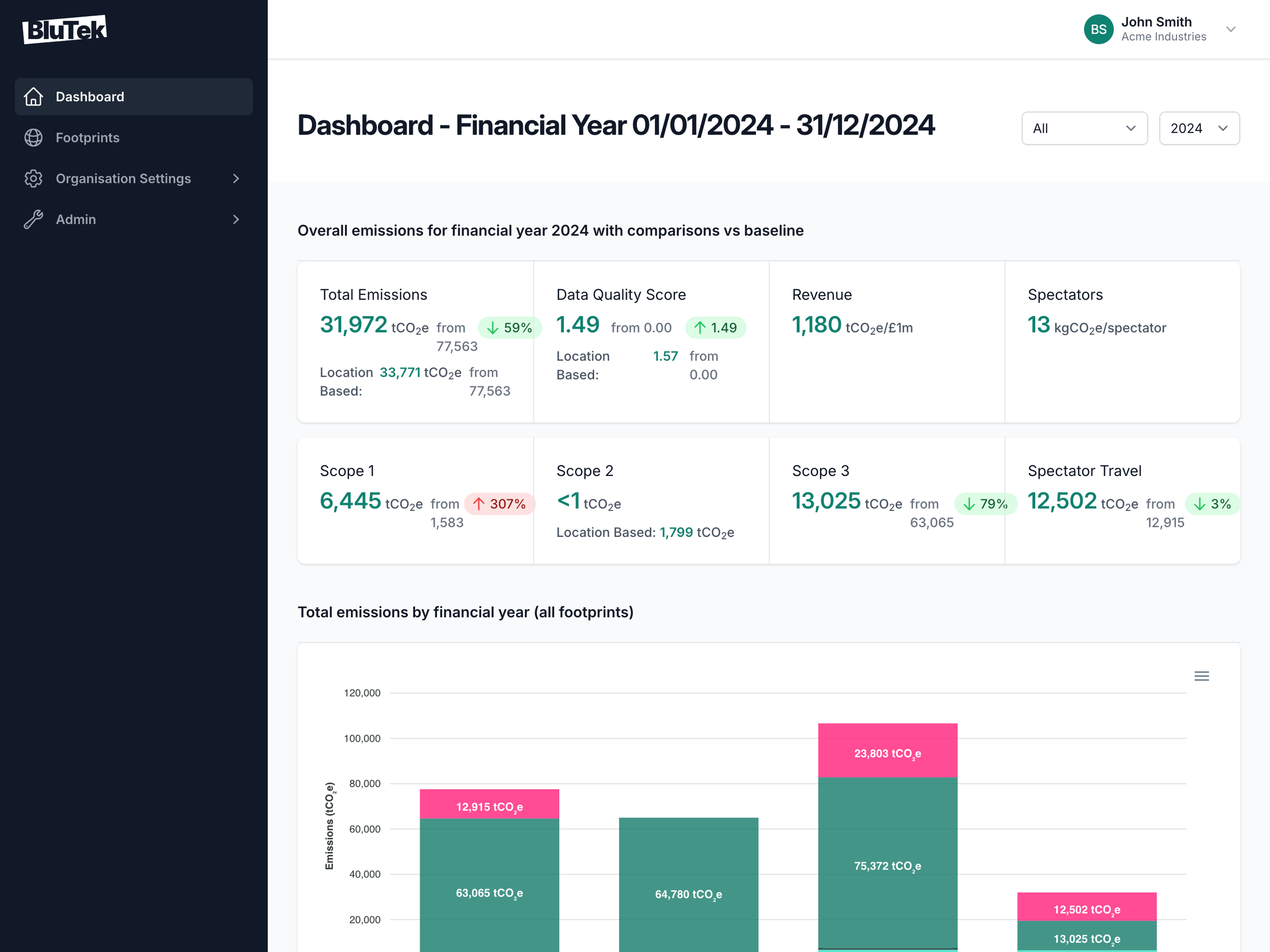Click the Scope 1 red 307% badge

pos(499,503)
